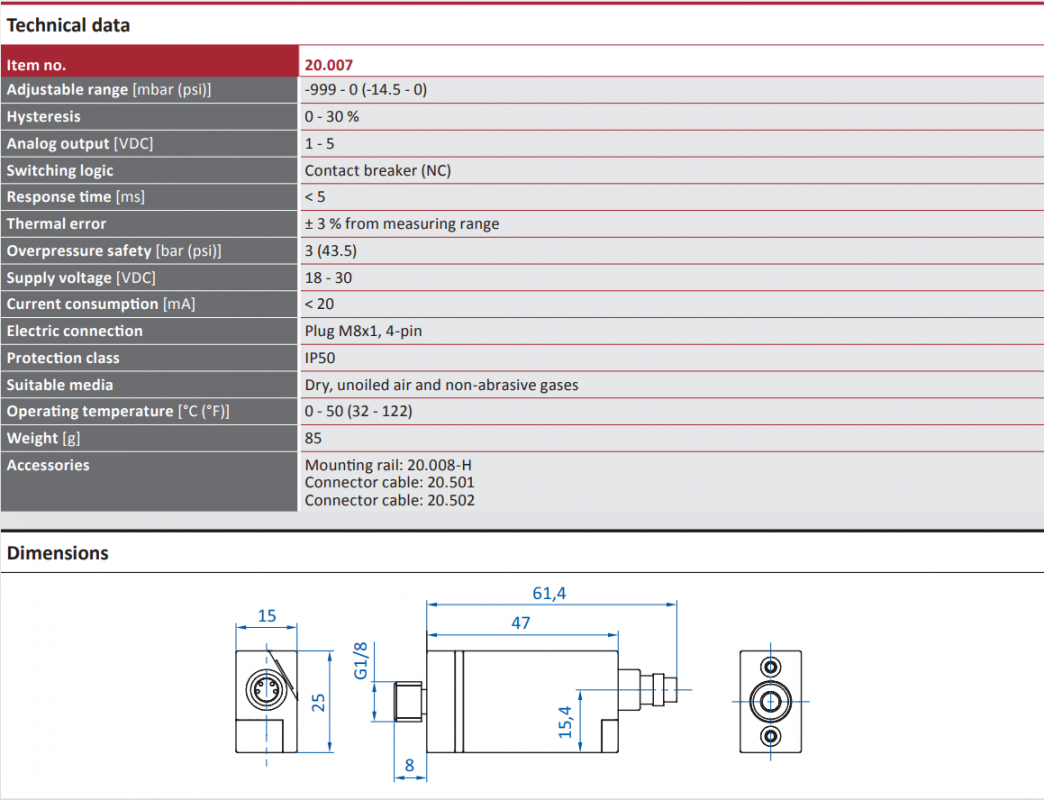The height and width of the screenshot is (800, 1044).
Task: Click hysteresis value '0 - 30 %'
Action: tap(332, 116)
